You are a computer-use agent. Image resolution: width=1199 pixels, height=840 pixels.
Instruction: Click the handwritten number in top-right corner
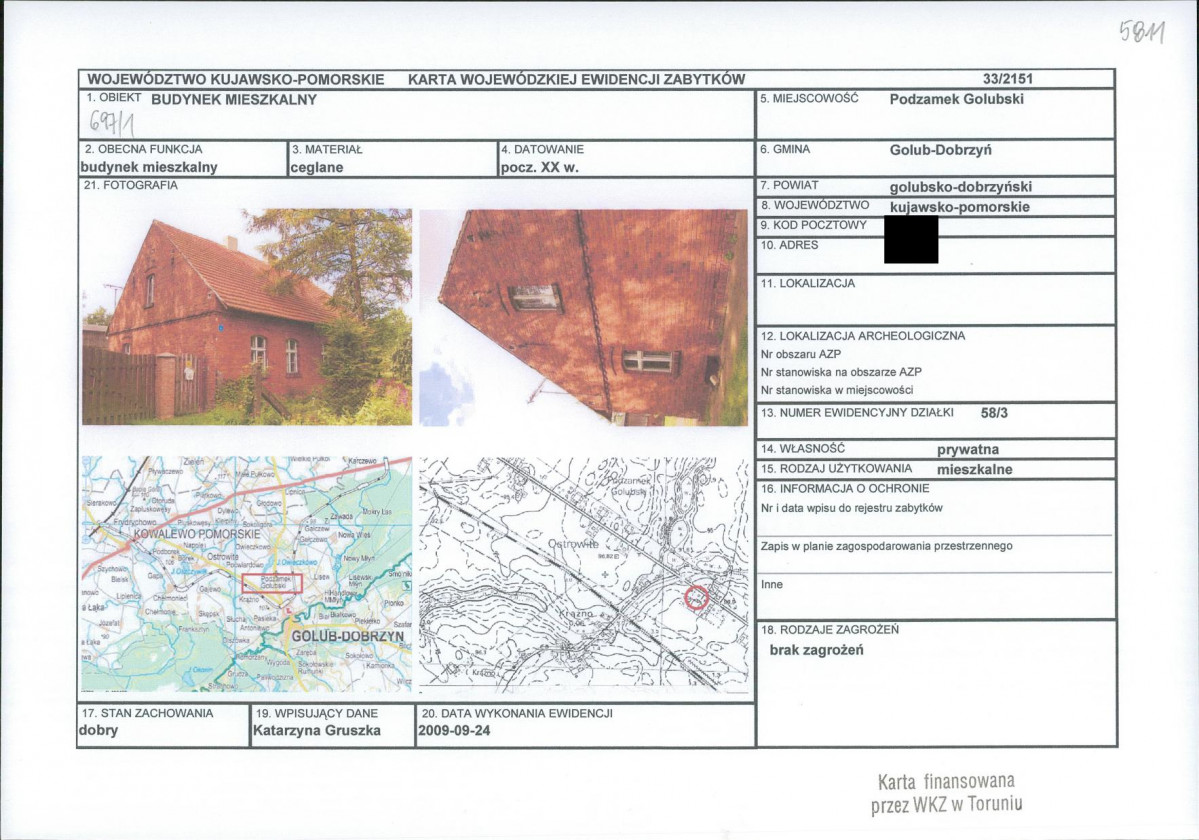coord(1142,31)
